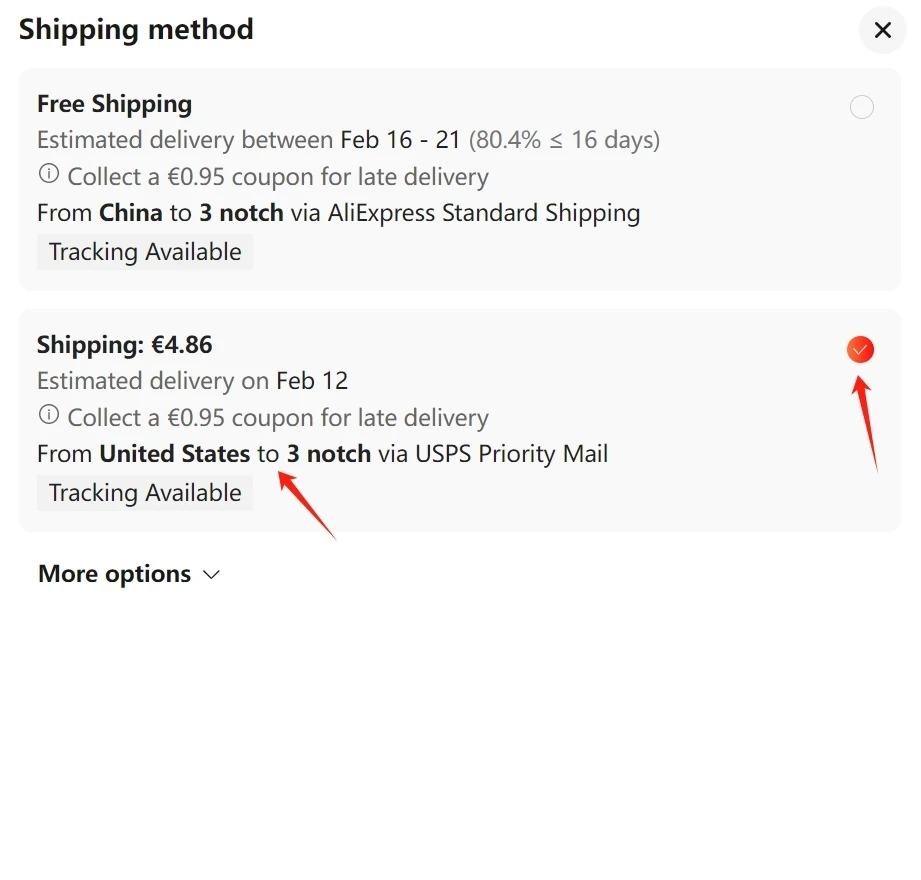Click the "Shipping: €4.86" option title
The image size is (921, 880).
coord(125,345)
